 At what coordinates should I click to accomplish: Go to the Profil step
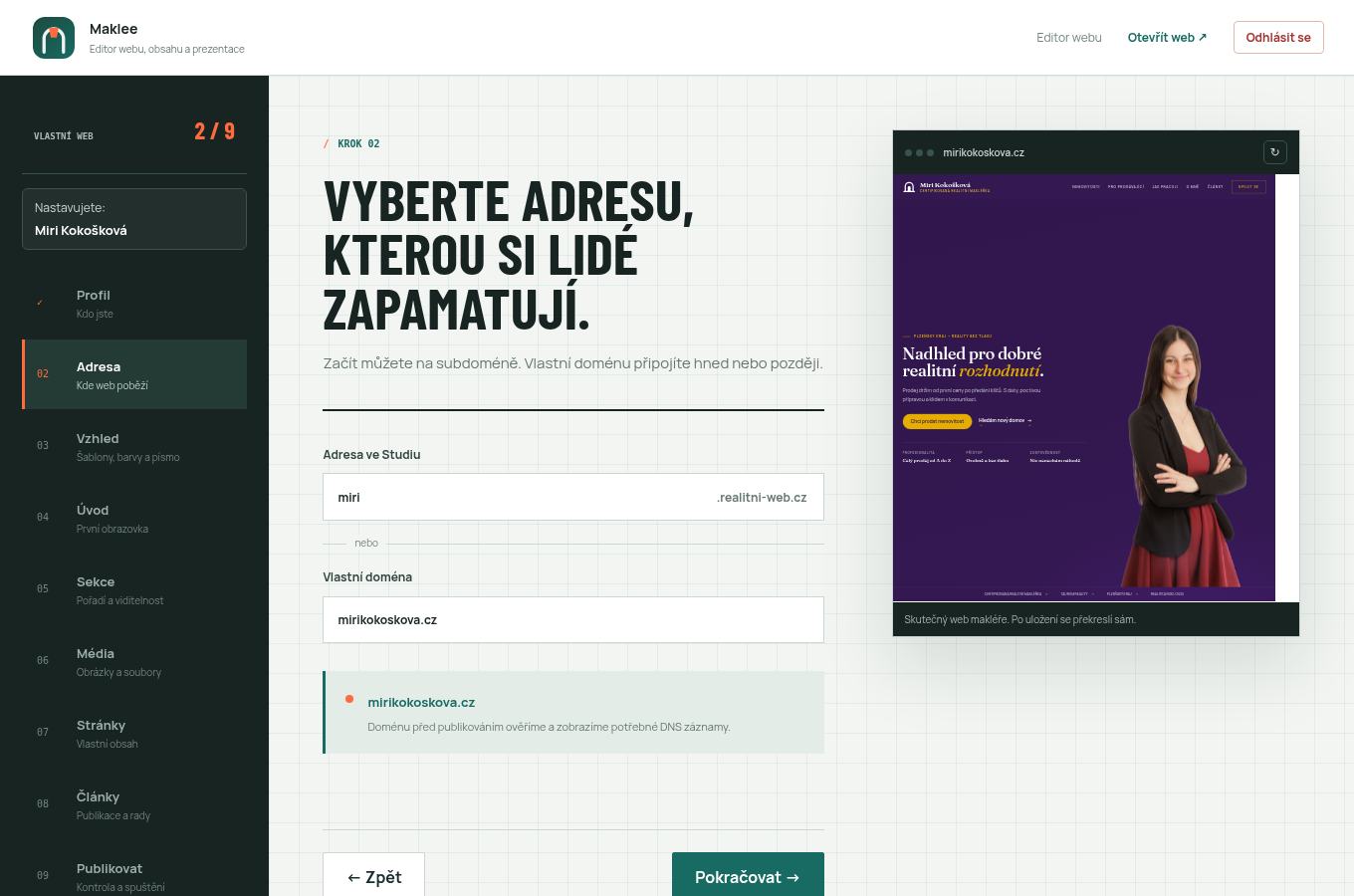pyautogui.click(x=134, y=304)
